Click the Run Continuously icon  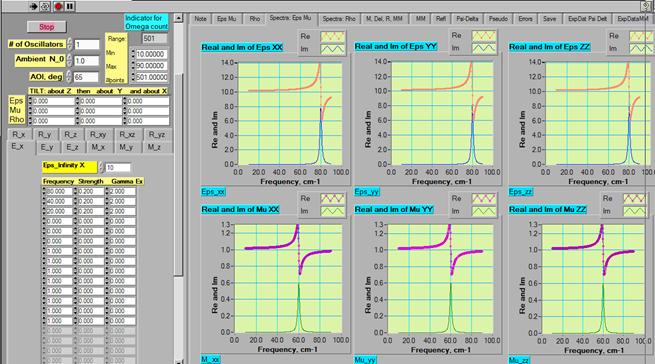pos(45,6)
